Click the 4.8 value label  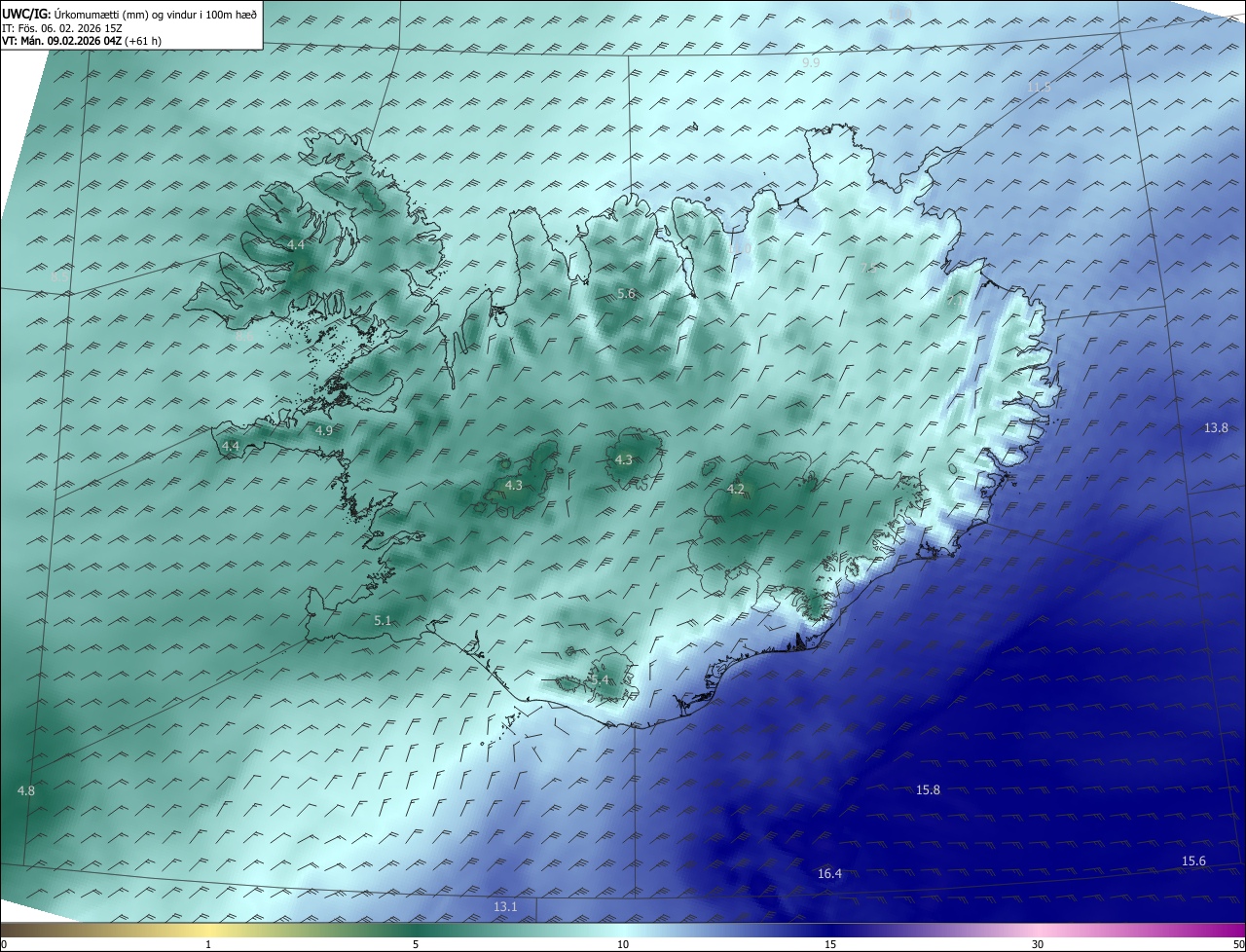pos(26,791)
